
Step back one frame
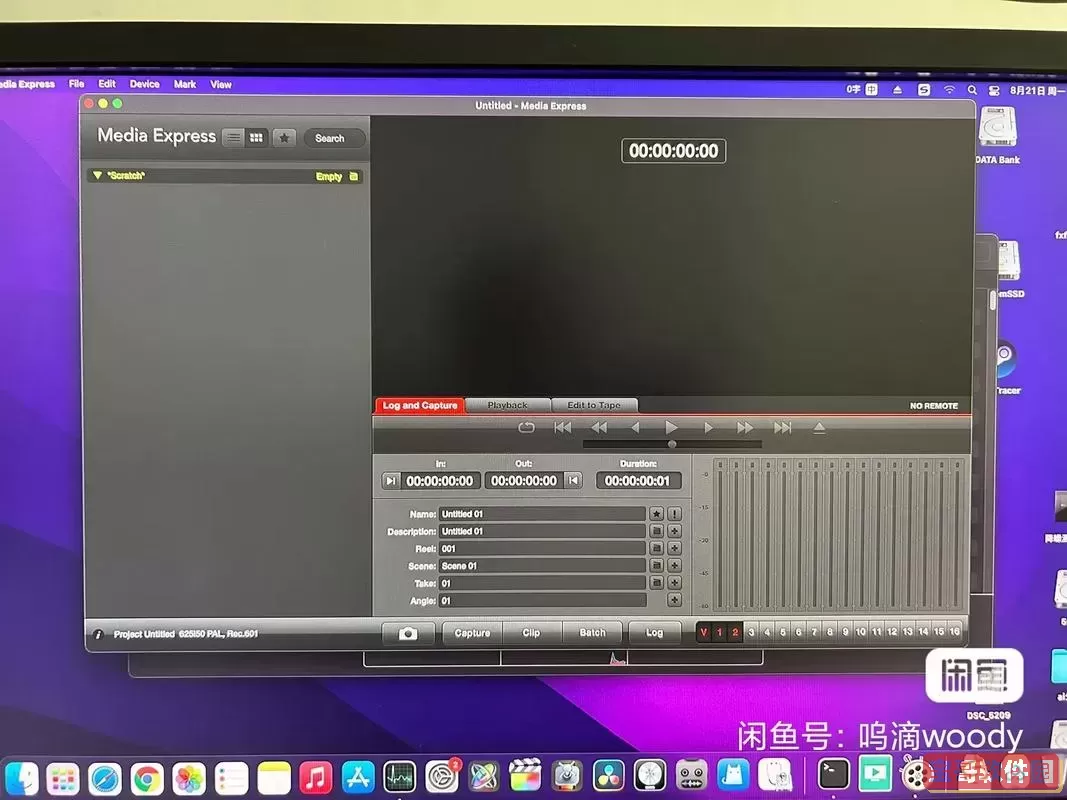pyautogui.click(x=635, y=427)
